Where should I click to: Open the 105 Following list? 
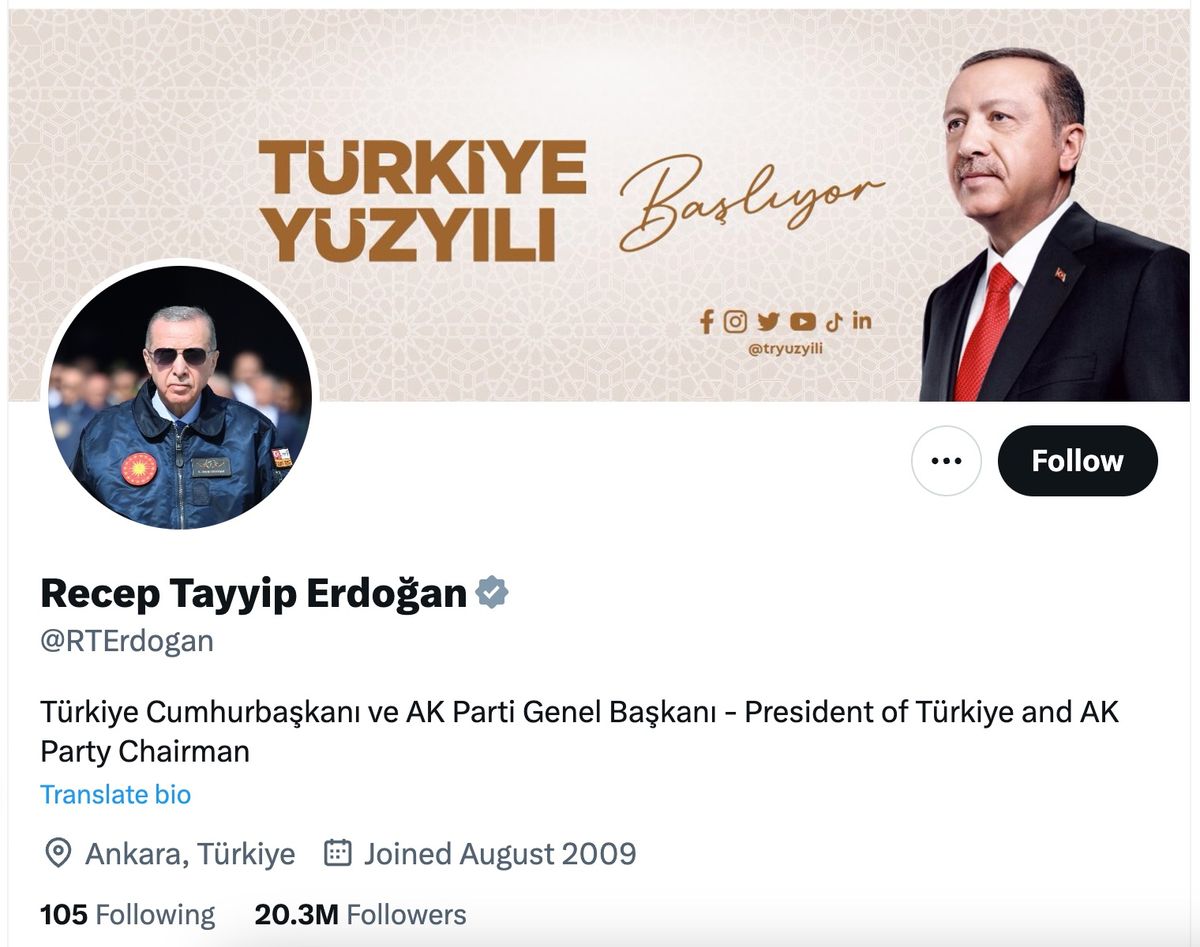(x=127, y=914)
